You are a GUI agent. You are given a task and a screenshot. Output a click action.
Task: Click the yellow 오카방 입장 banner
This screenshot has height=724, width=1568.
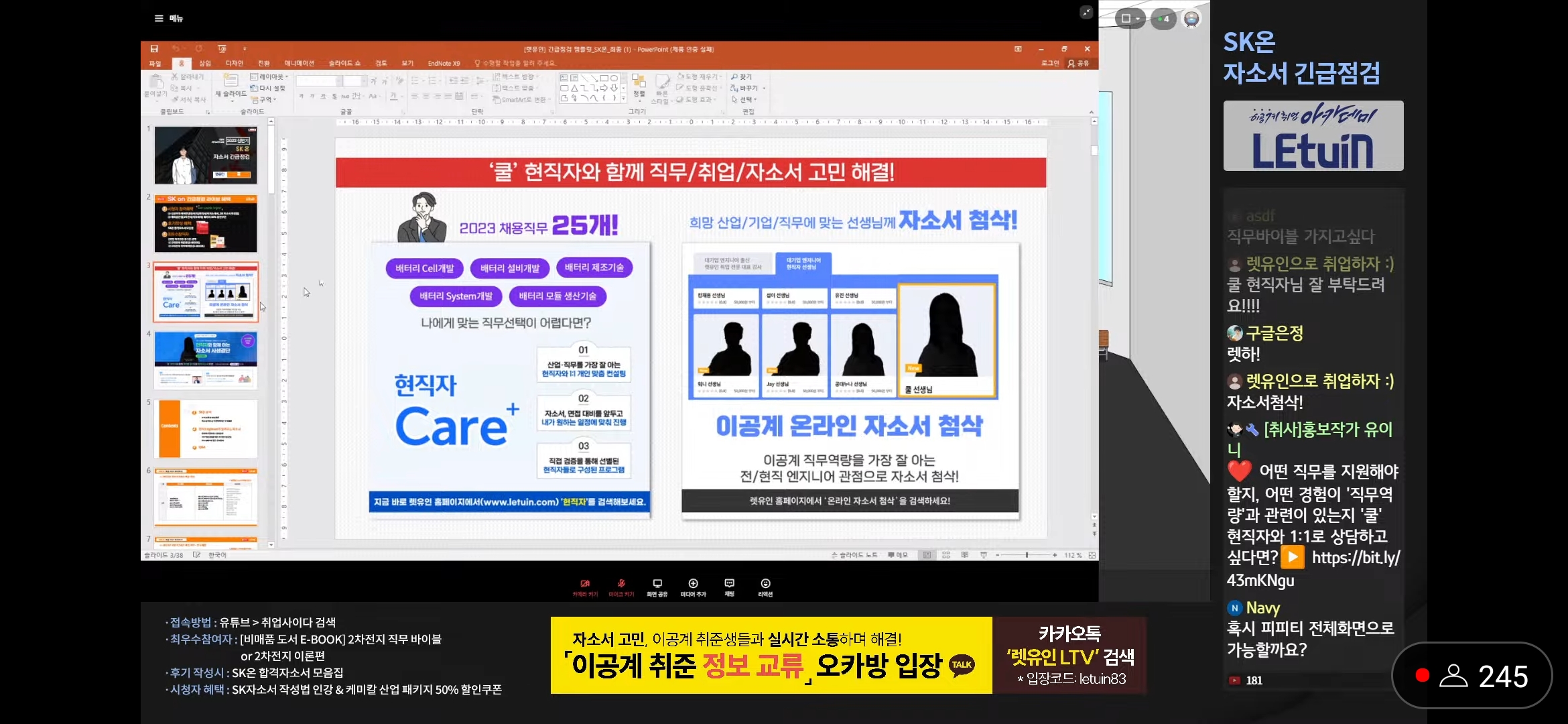coord(771,655)
